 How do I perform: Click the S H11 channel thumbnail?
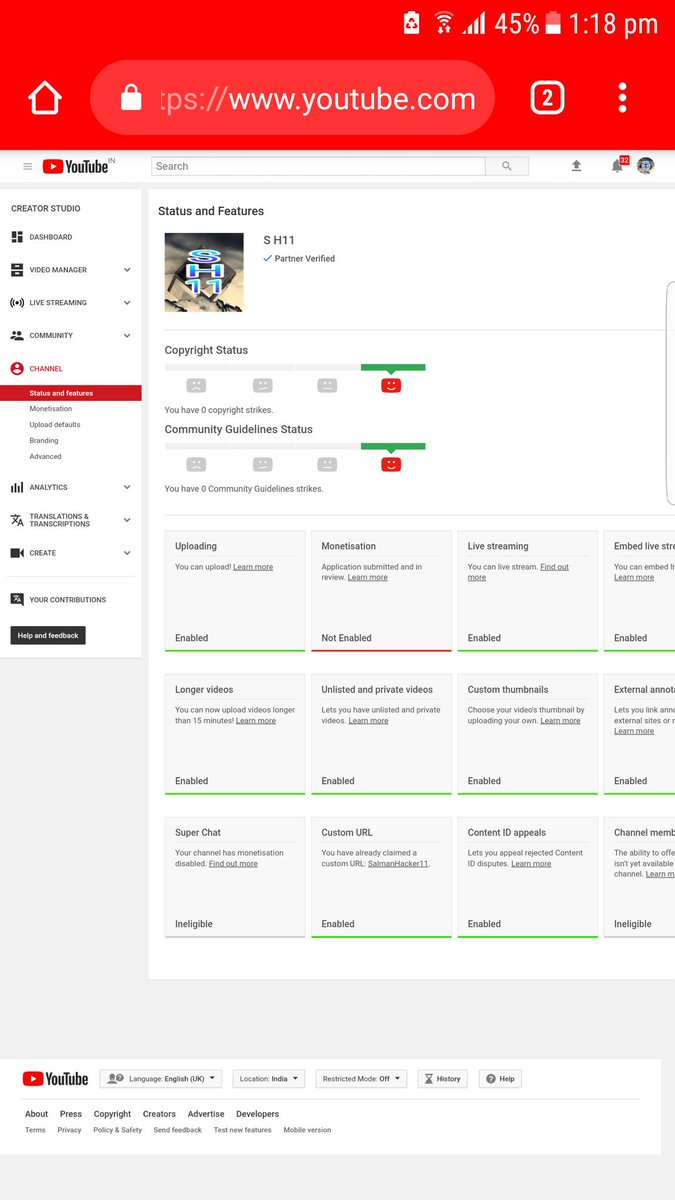click(204, 272)
